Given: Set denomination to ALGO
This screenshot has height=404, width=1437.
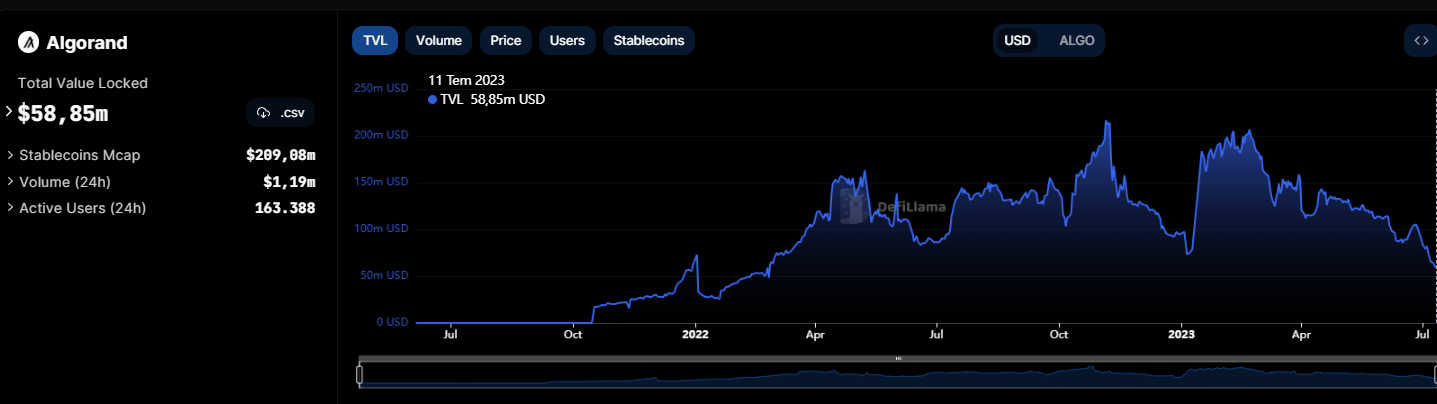Looking at the screenshot, I should (1077, 40).
